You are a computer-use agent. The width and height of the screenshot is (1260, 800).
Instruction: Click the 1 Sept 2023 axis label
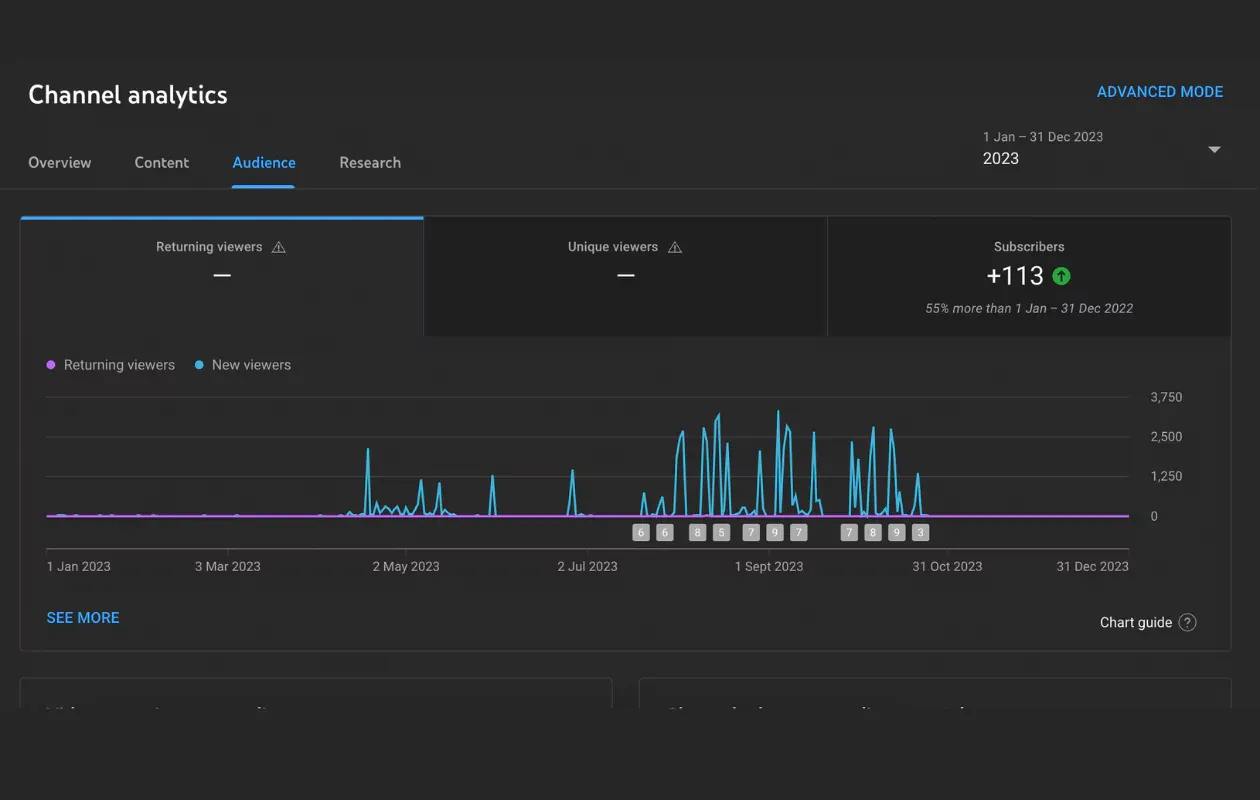769,566
